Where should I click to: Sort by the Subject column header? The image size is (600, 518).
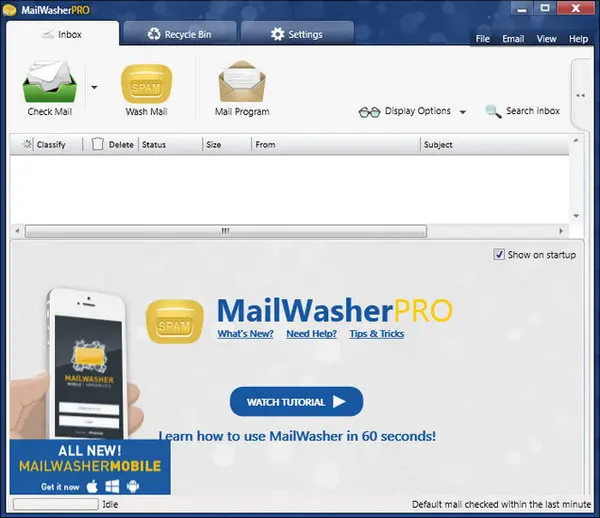click(494, 145)
